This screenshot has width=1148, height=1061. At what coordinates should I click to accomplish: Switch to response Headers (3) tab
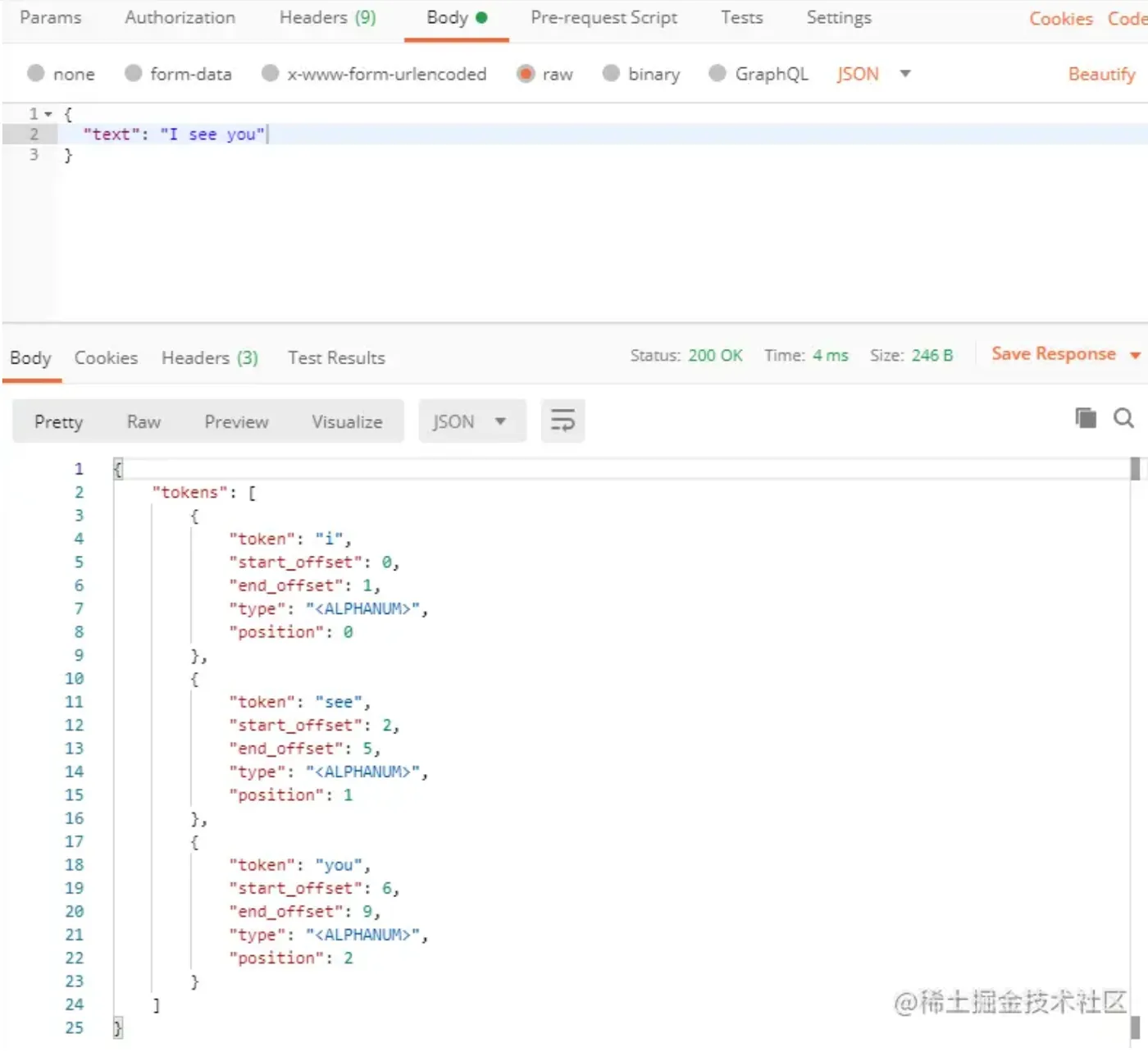[209, 357]
